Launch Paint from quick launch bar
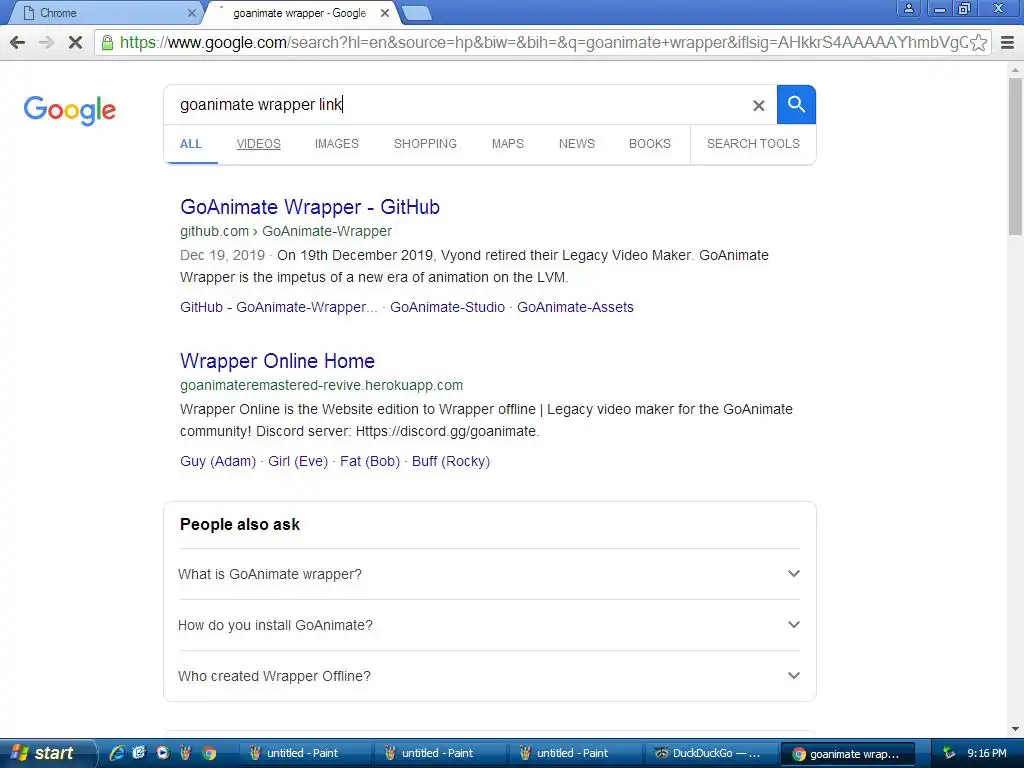 click(x=186, y=753)
